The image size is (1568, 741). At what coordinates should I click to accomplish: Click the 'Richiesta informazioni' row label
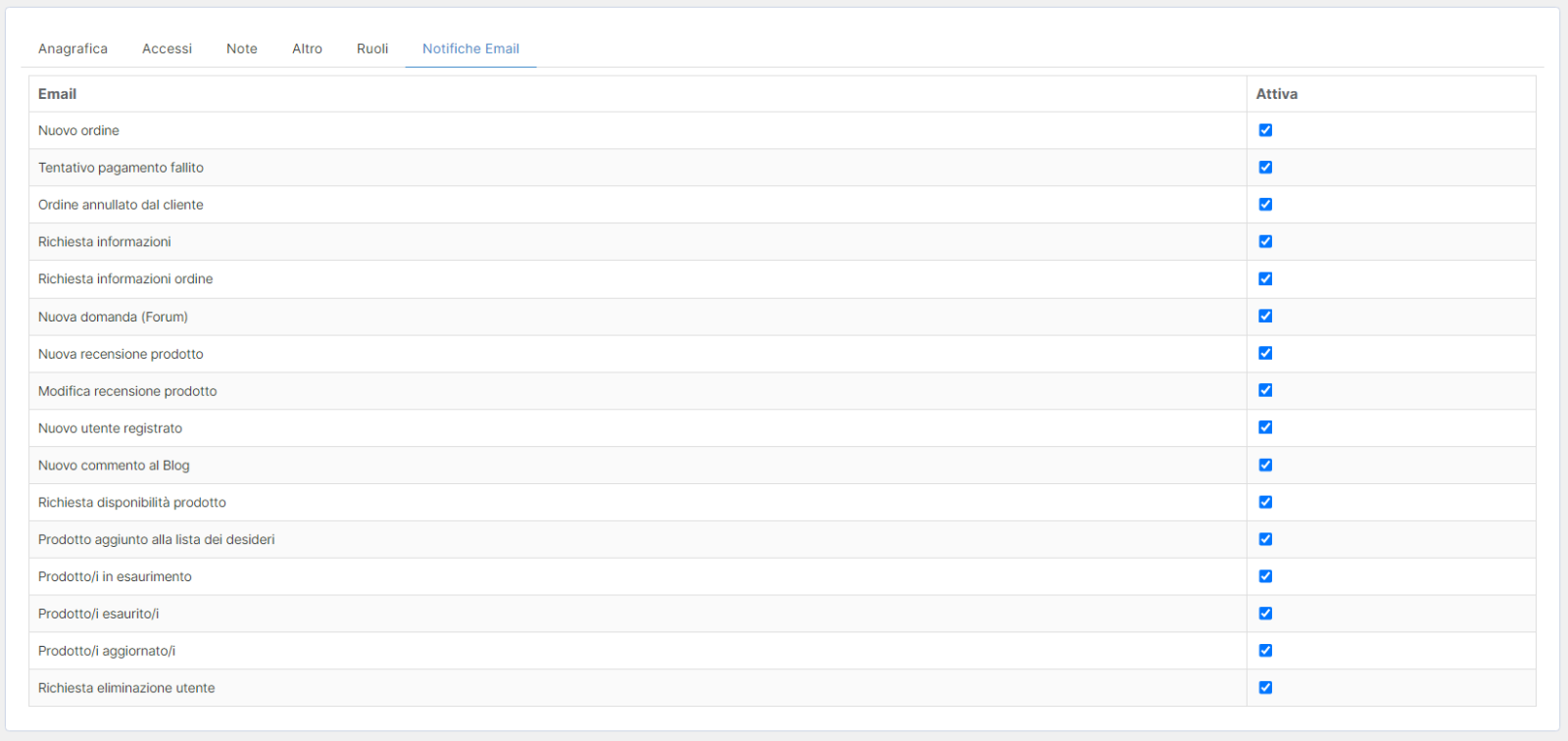click(x=104, y=242)
